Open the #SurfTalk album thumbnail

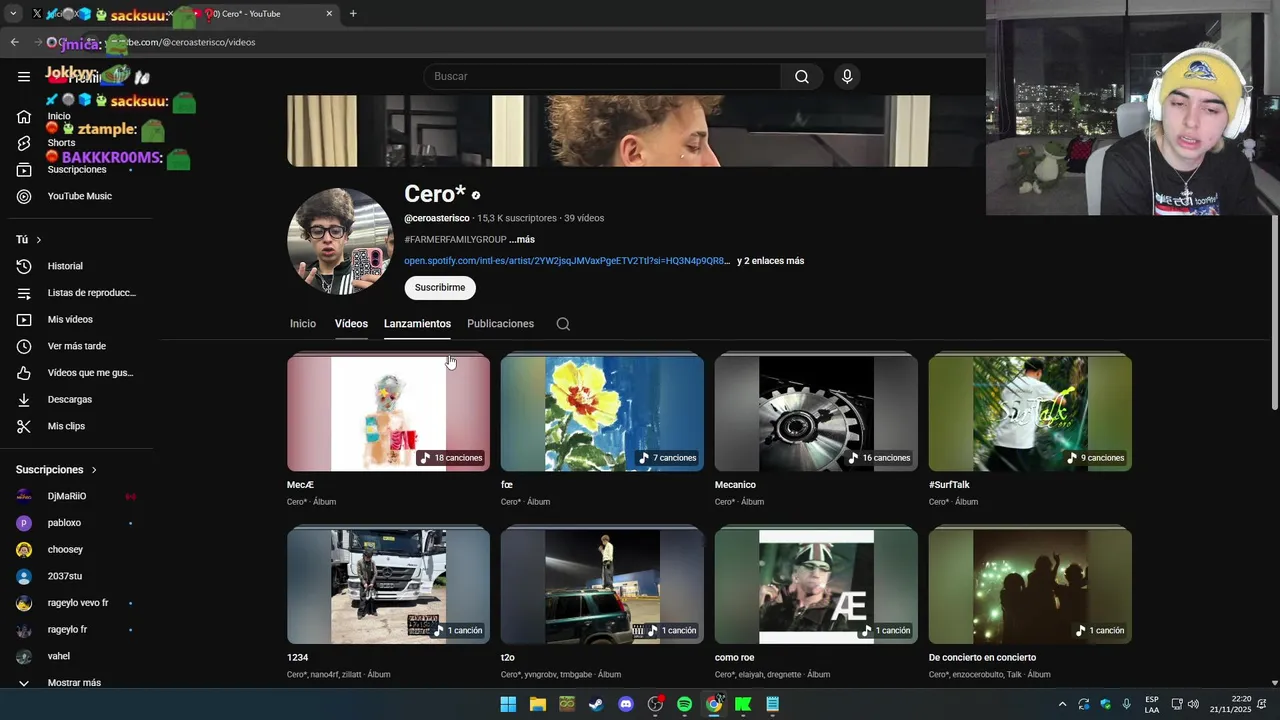click(x=1030, y=413)
